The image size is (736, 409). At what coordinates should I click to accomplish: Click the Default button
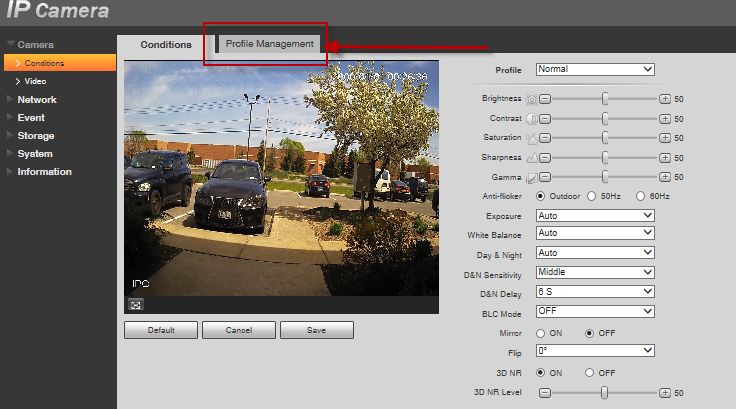click(x=160, y=330)
